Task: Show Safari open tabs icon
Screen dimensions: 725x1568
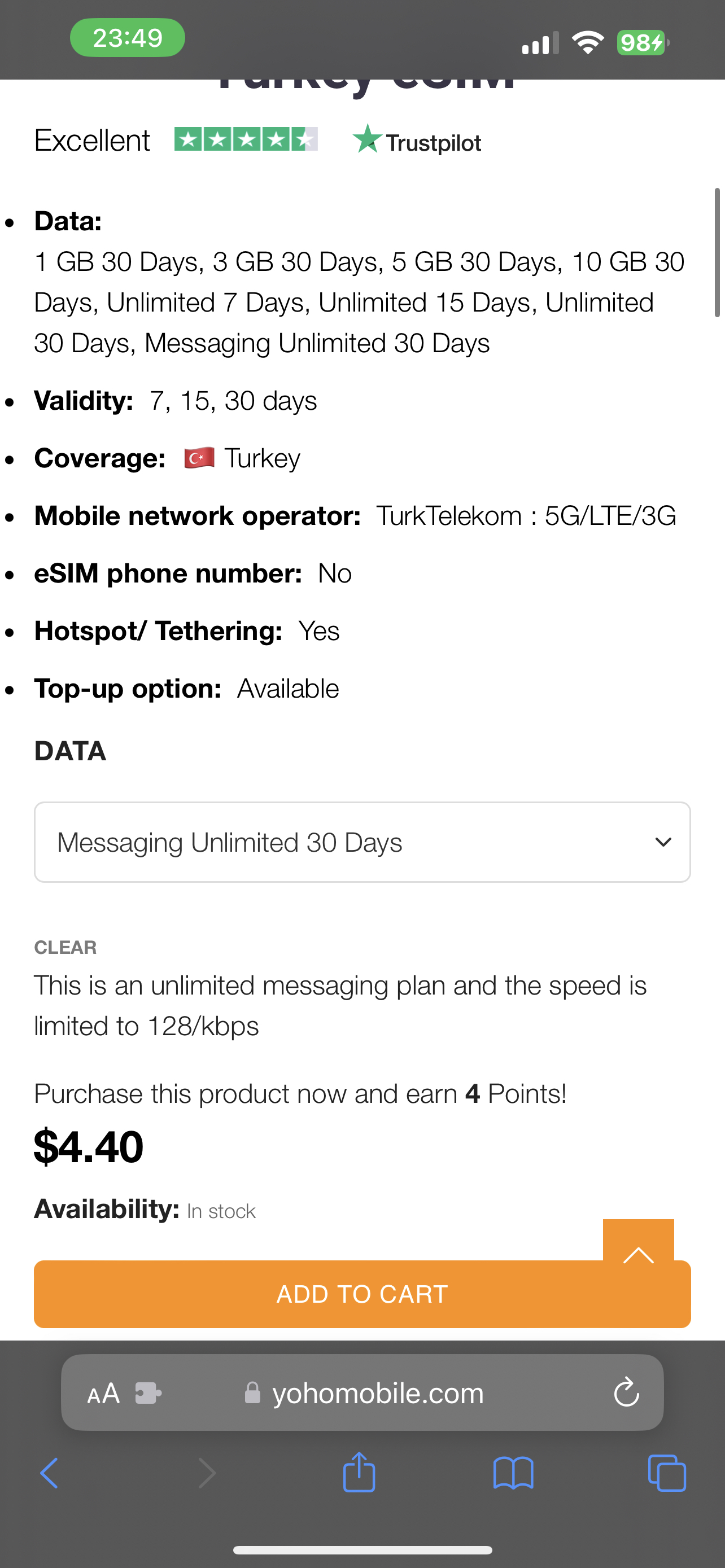Action: 667,1473
